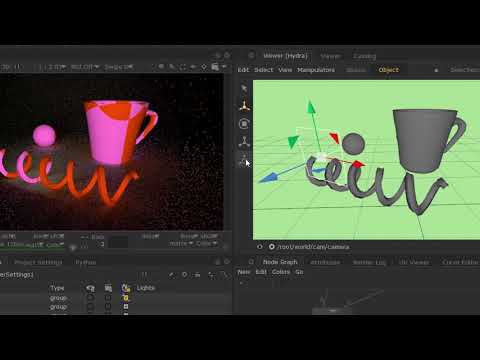The height and width of the screenshot is (360, 480).
Task: Open the matte dropdown in monitor
Action: (x=181, y=244)
